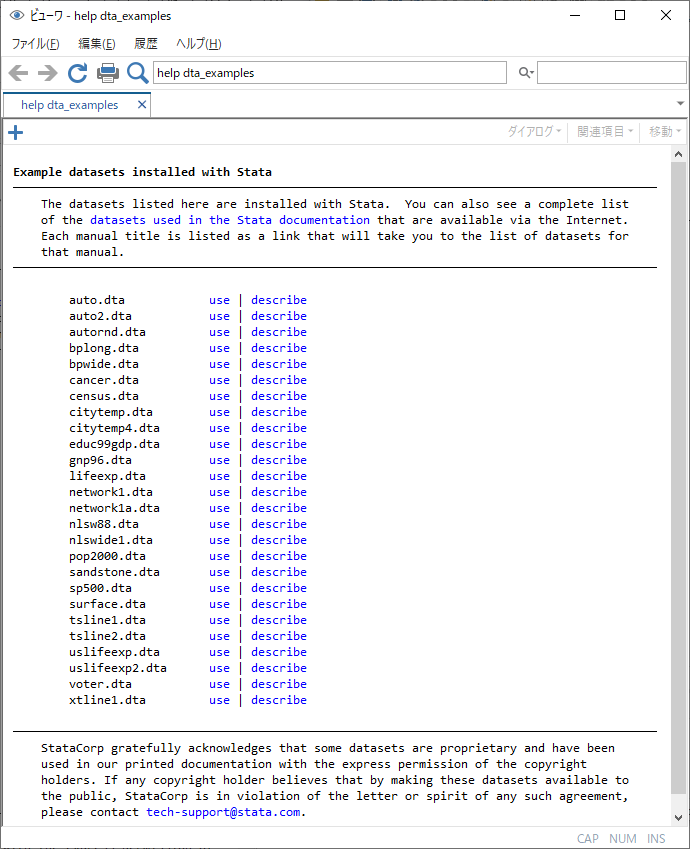Click describe link for citytemp4.dta

pos(279,428)
